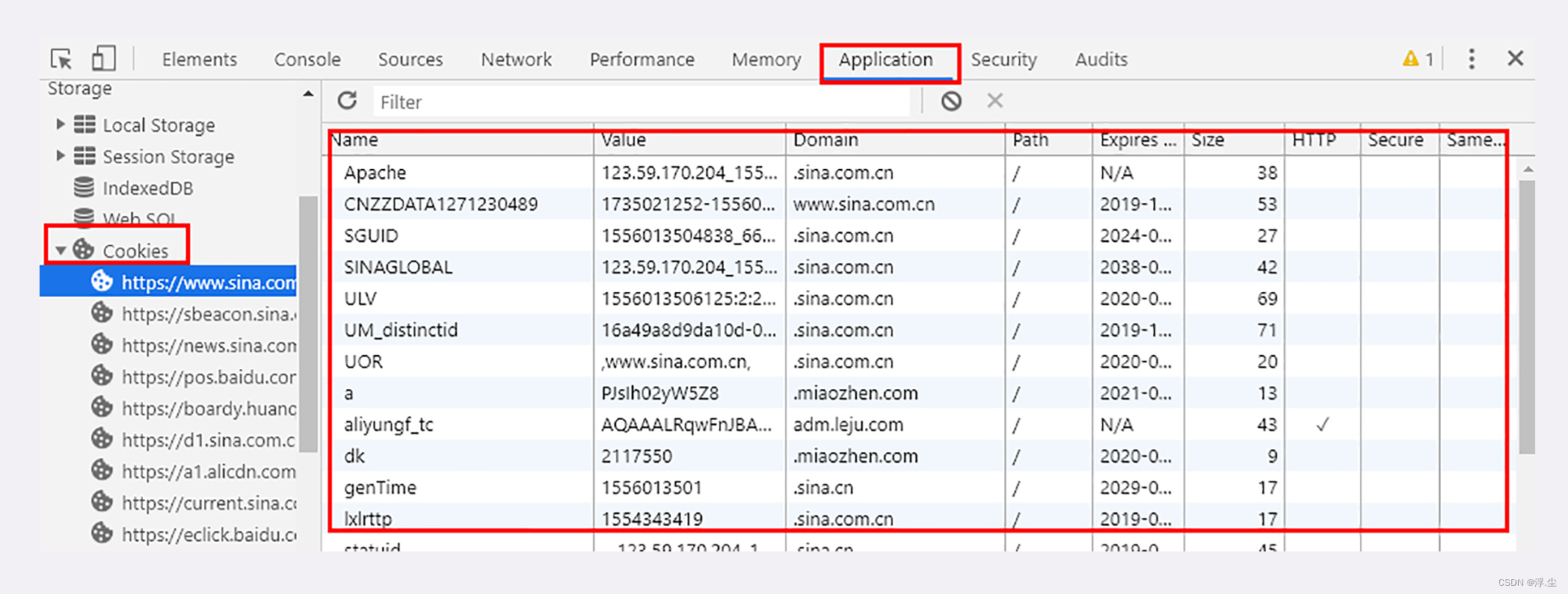Image resolution: width=1568 pixels, height=594 pixels.
Task: Collapse the Cookies tree node
Action: click(61, 250)
